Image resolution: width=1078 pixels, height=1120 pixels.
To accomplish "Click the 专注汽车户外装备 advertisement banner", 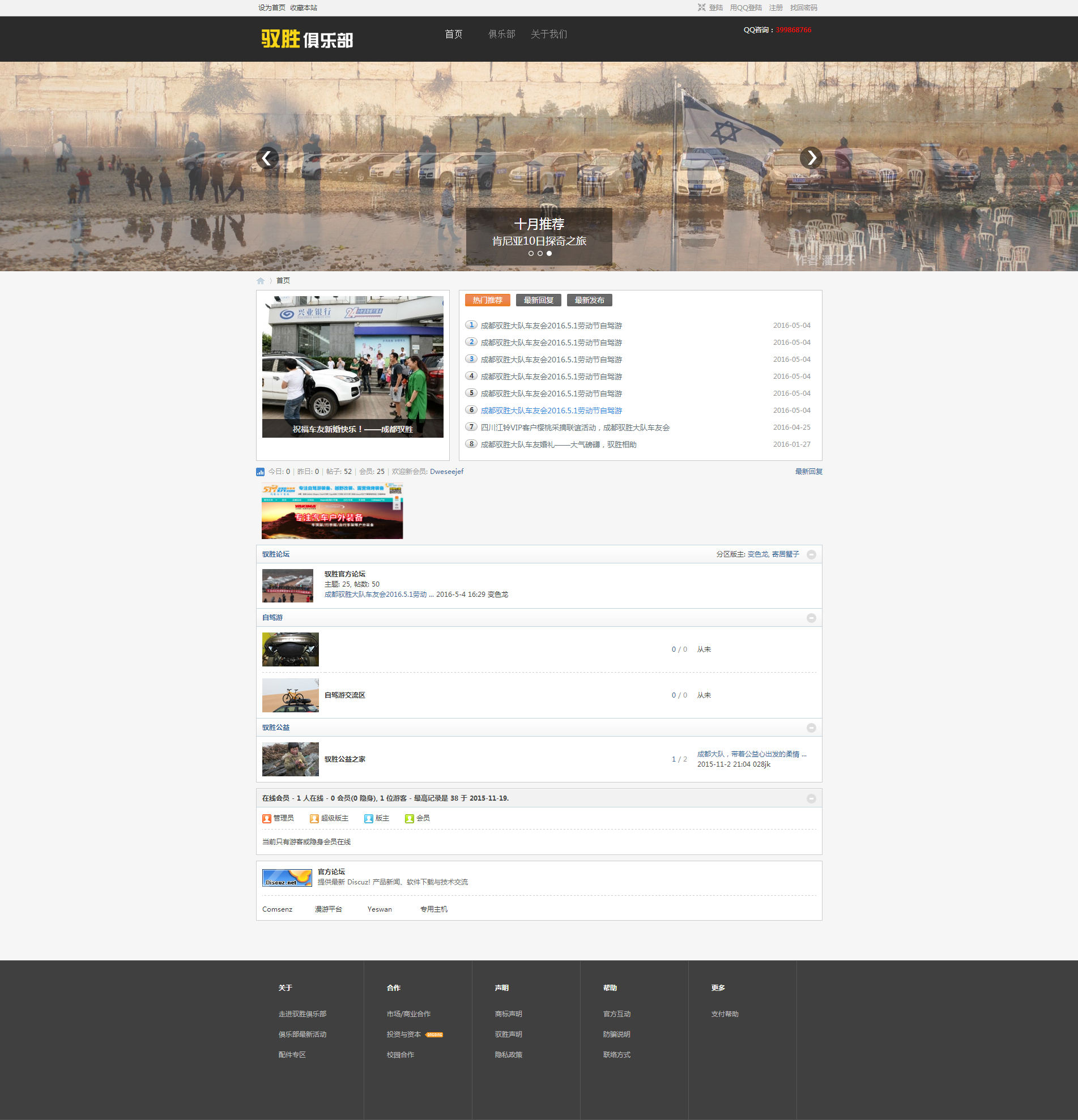I will (x=332, y=511).
